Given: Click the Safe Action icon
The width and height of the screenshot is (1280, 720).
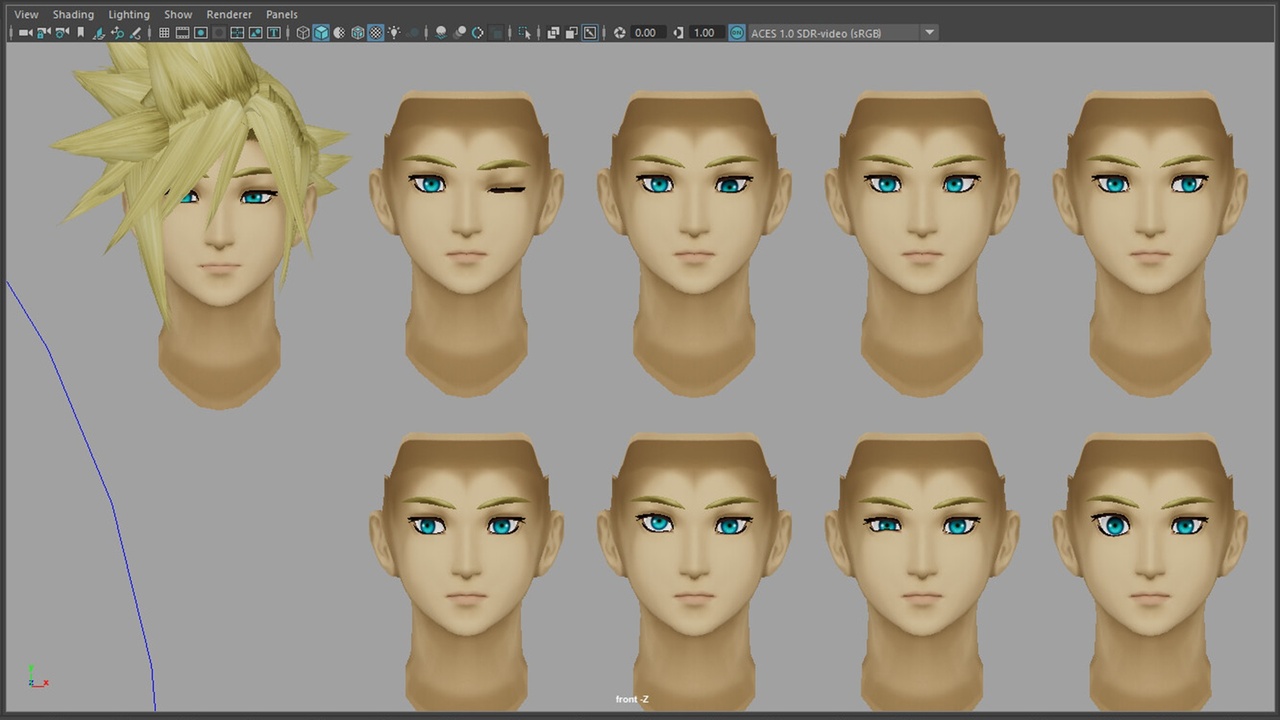Looking at the screenshot, I should point(255,33).
